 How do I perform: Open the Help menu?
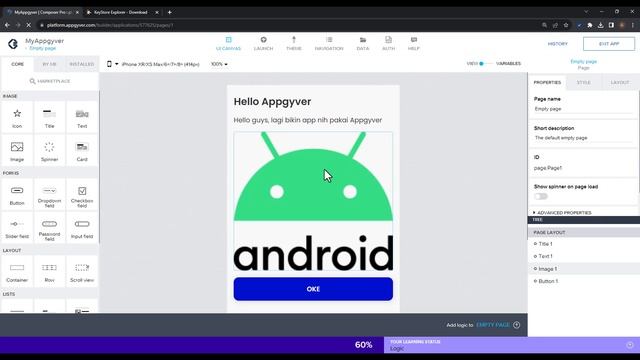click(x=413, y=44)
